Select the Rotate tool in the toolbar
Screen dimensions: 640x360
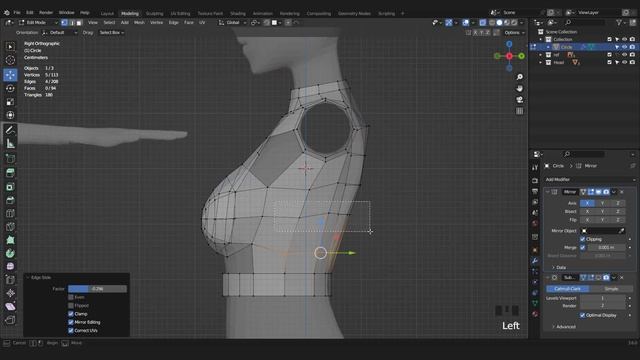10,88
